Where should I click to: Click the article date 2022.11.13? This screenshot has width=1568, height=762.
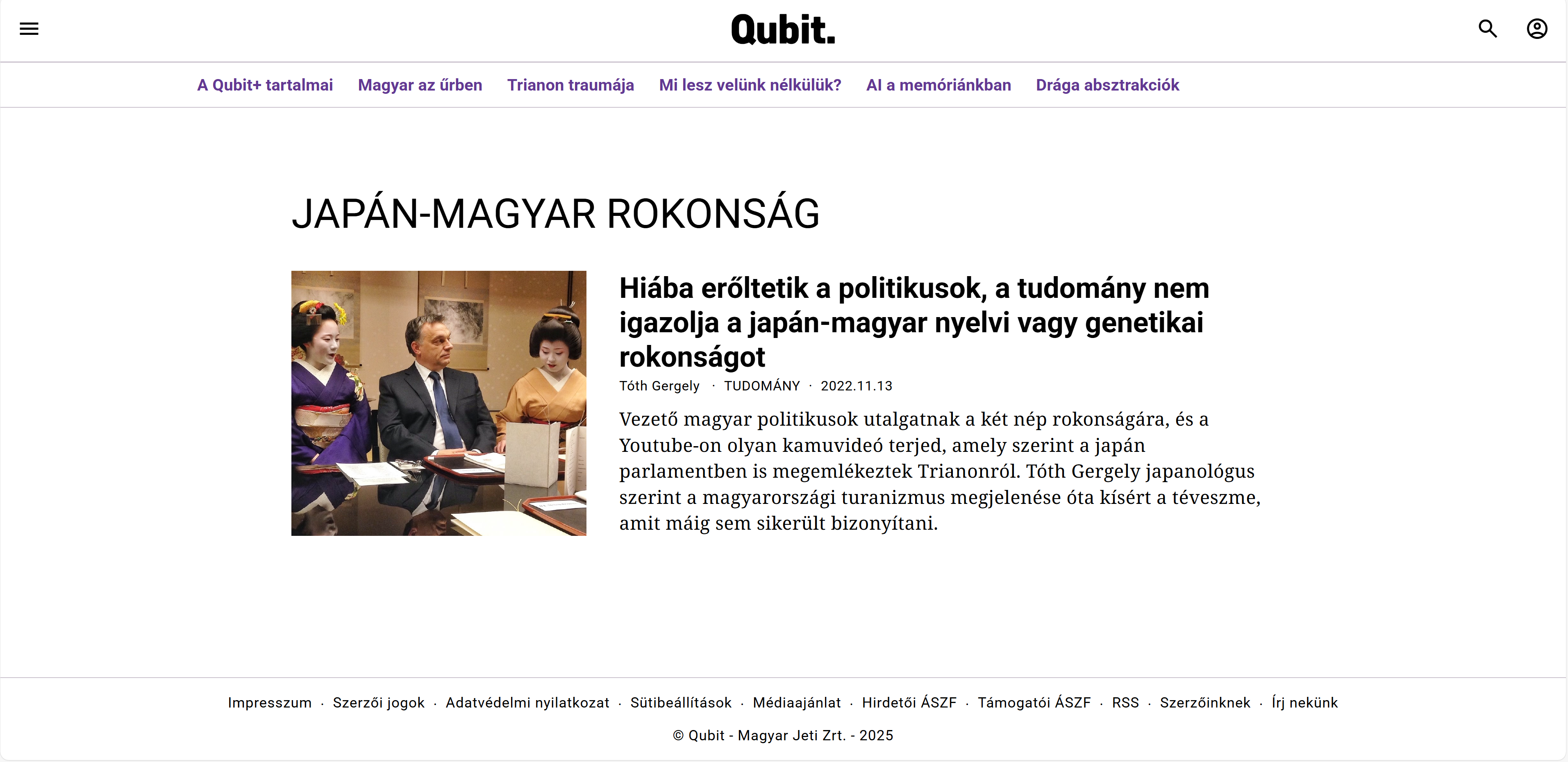[x=856, y=386]
